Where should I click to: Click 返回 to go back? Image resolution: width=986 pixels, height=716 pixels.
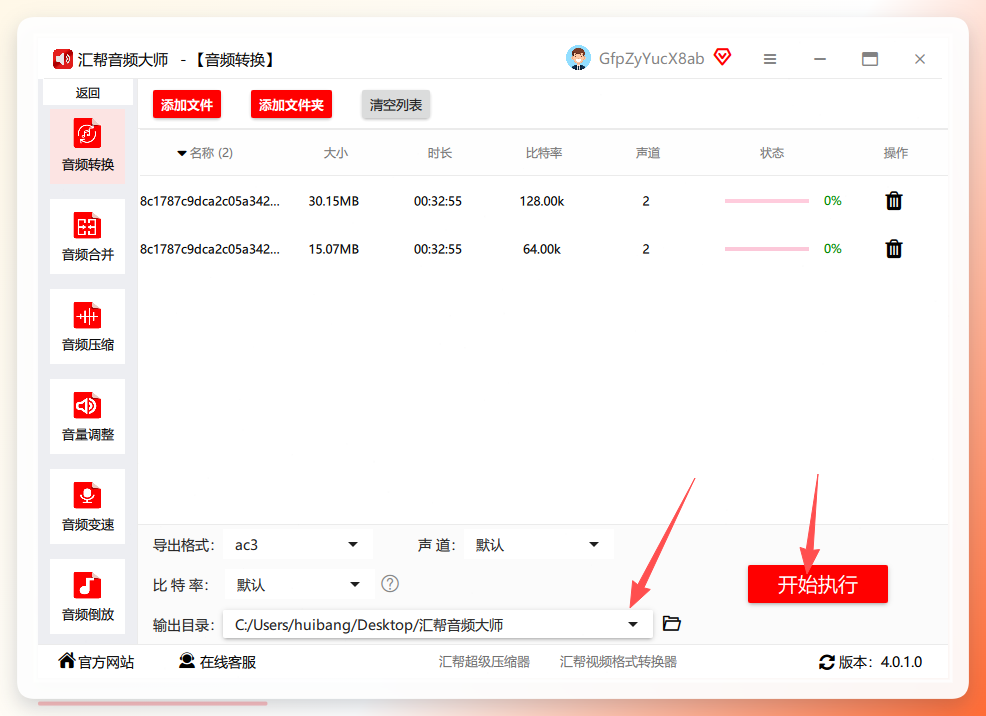[87, 93]
